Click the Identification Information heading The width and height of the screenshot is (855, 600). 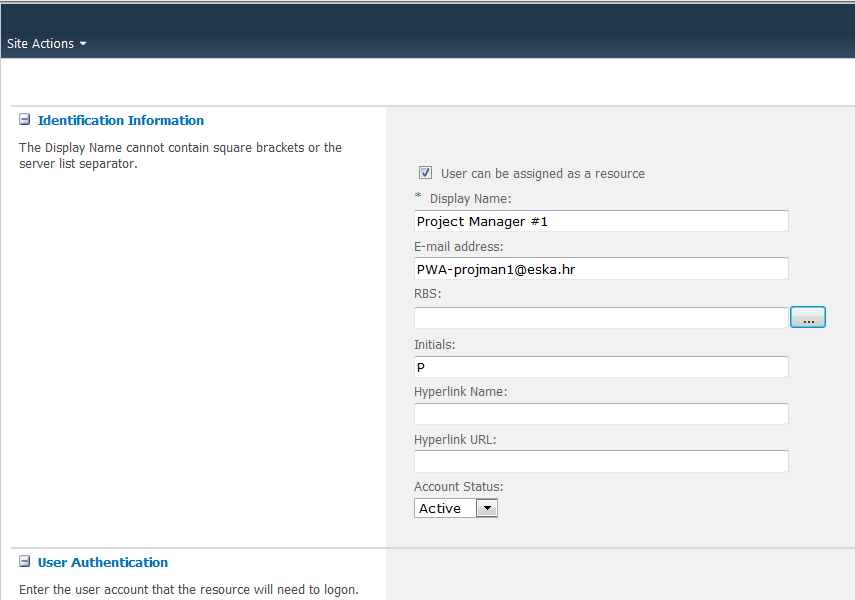coord(120,120)
